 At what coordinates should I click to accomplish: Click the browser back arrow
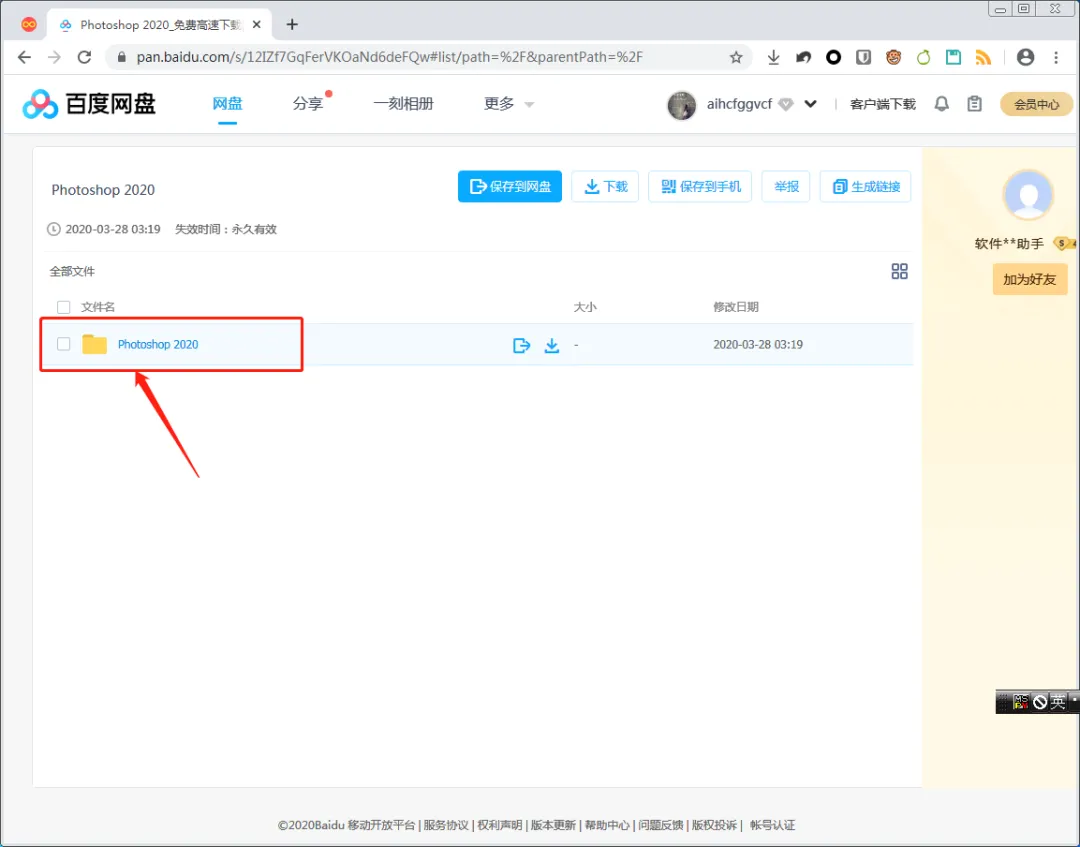24,57
